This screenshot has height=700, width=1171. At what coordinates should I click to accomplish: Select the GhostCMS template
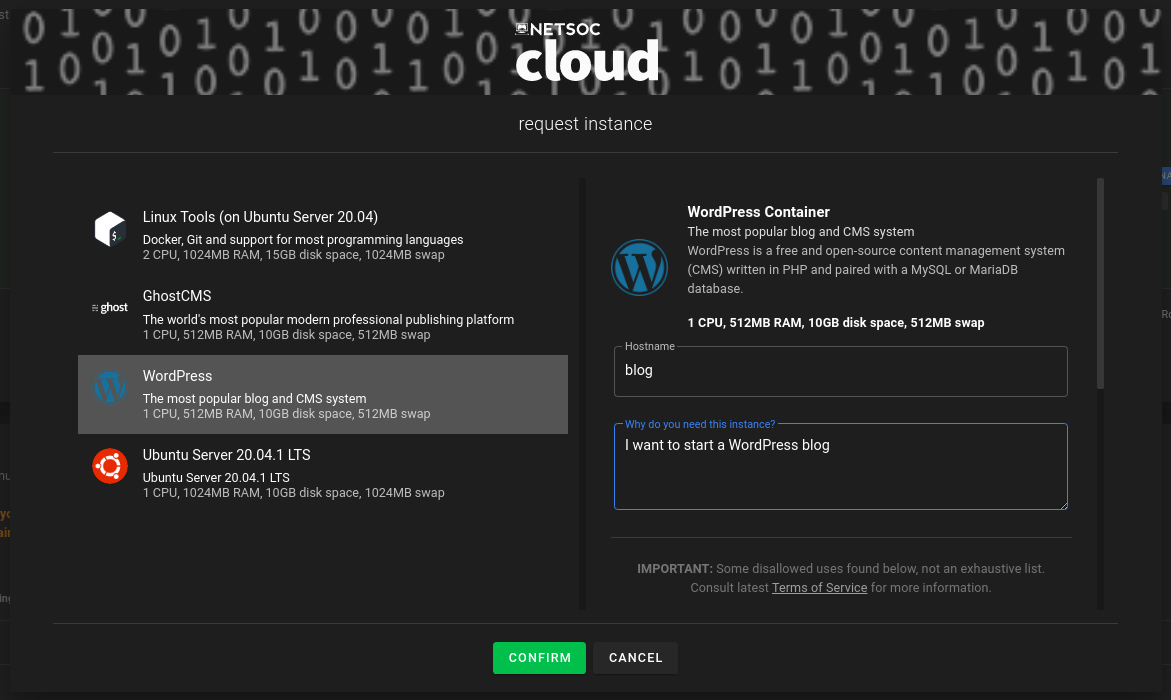[323, 315]
